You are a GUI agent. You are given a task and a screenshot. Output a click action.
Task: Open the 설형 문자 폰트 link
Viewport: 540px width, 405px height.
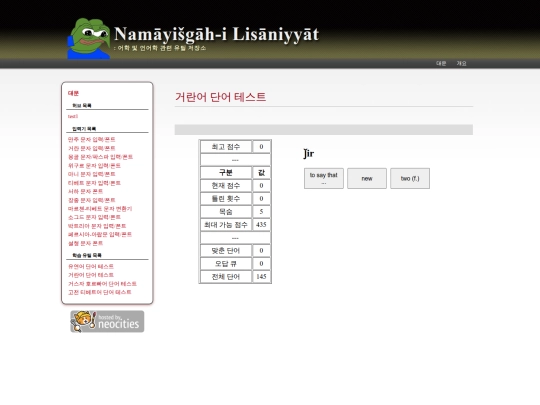[x=85, y=243]
